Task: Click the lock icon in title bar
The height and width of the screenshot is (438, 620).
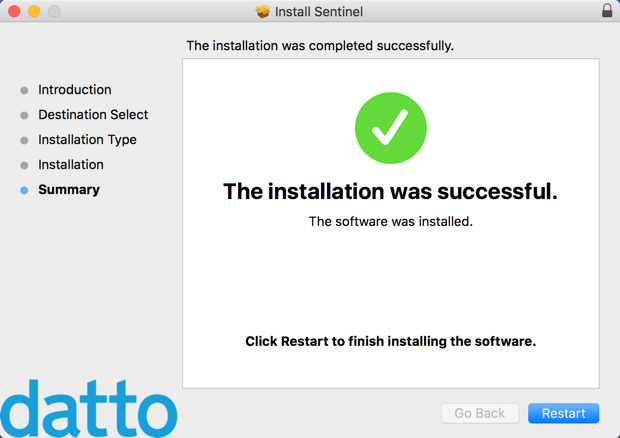Action: [x=607, y=11]
